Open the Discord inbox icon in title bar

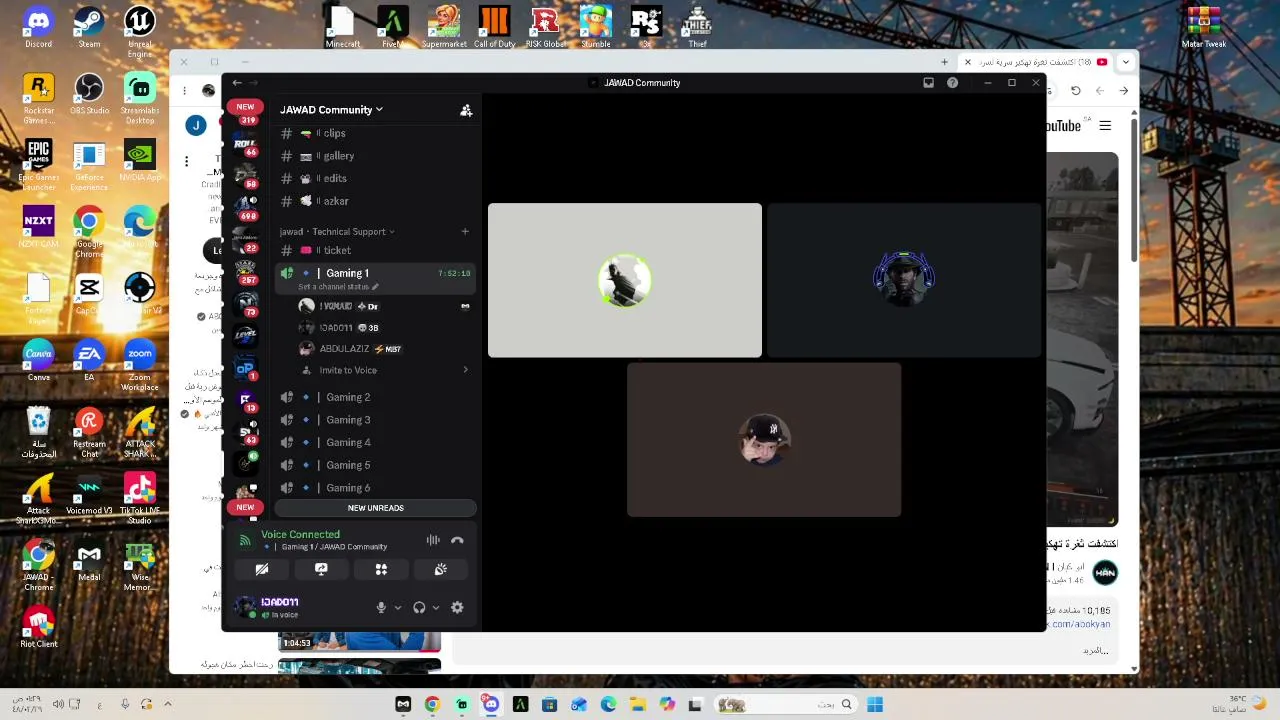(928, 83)
